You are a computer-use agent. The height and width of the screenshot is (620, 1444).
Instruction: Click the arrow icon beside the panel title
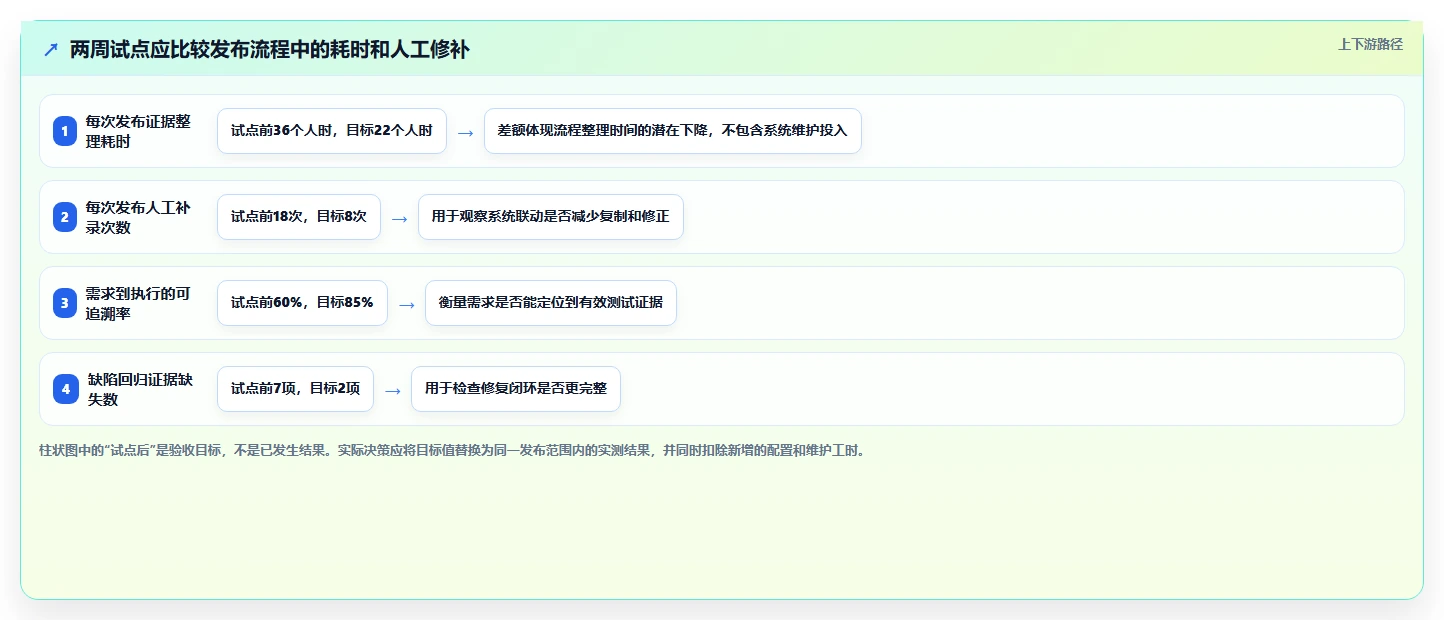click(51, 50)
